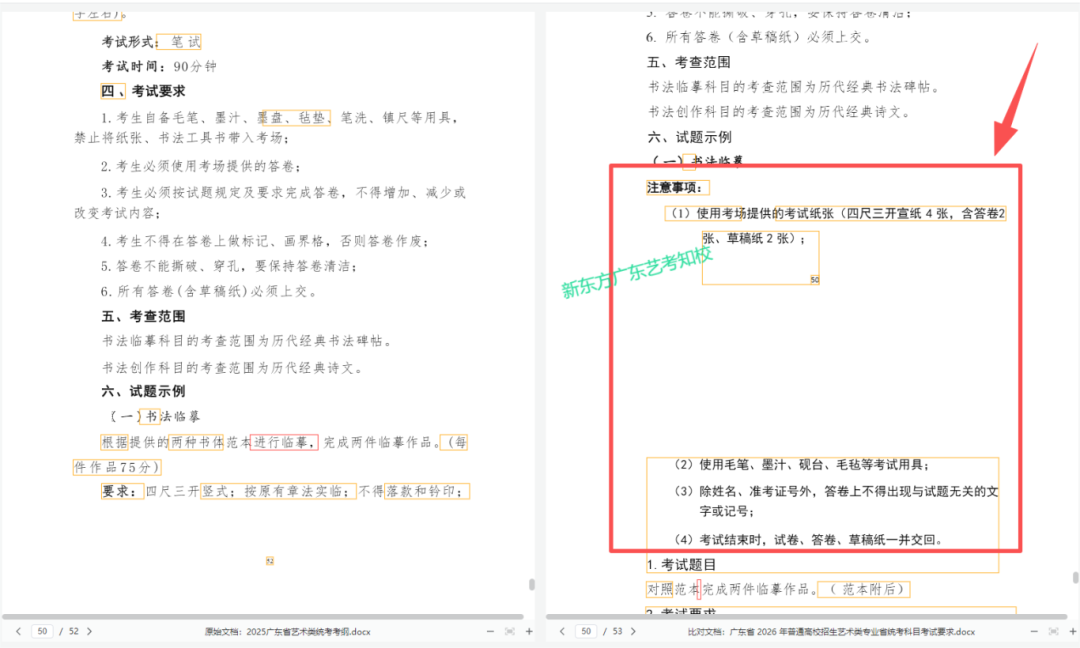Select highlighted "注意事项：" heading in right document
The width and height of the screenshot is (1080, 648).
(x=677, y=187)
